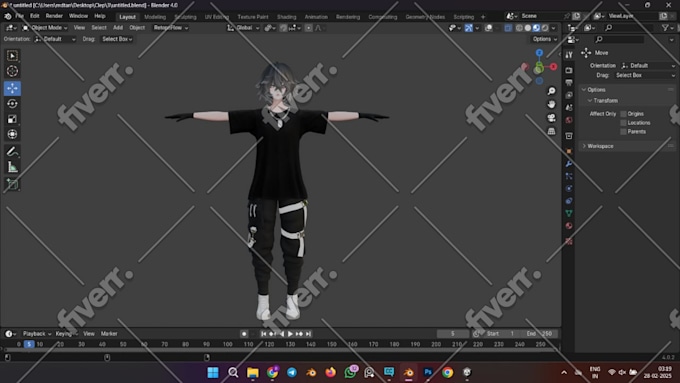This screenshot has width=680, height=383.
Task: Switch to the UV Editing workspace tab
Action: 216,17
